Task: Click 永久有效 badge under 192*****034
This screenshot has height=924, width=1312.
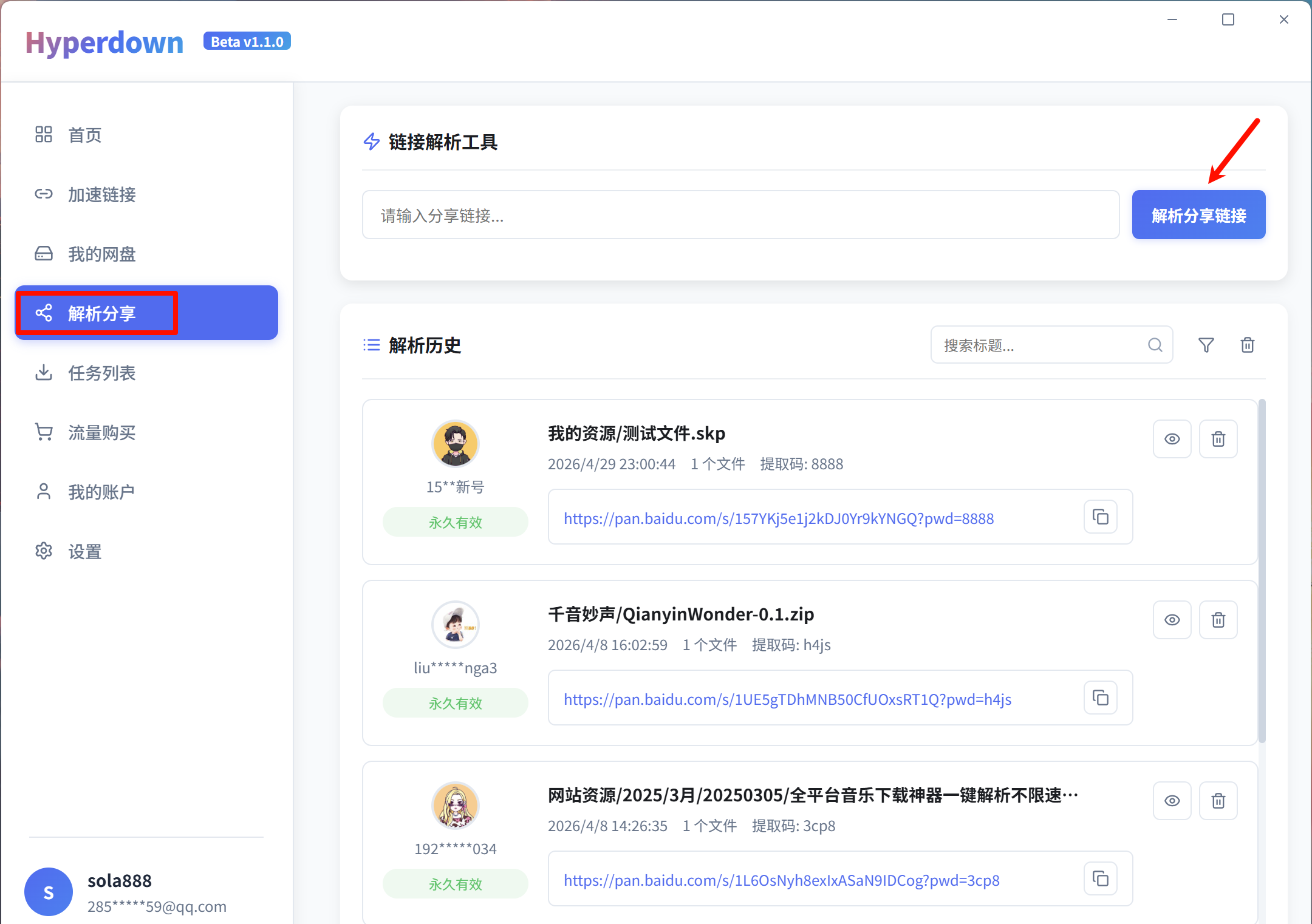Action: click(456, 884)
